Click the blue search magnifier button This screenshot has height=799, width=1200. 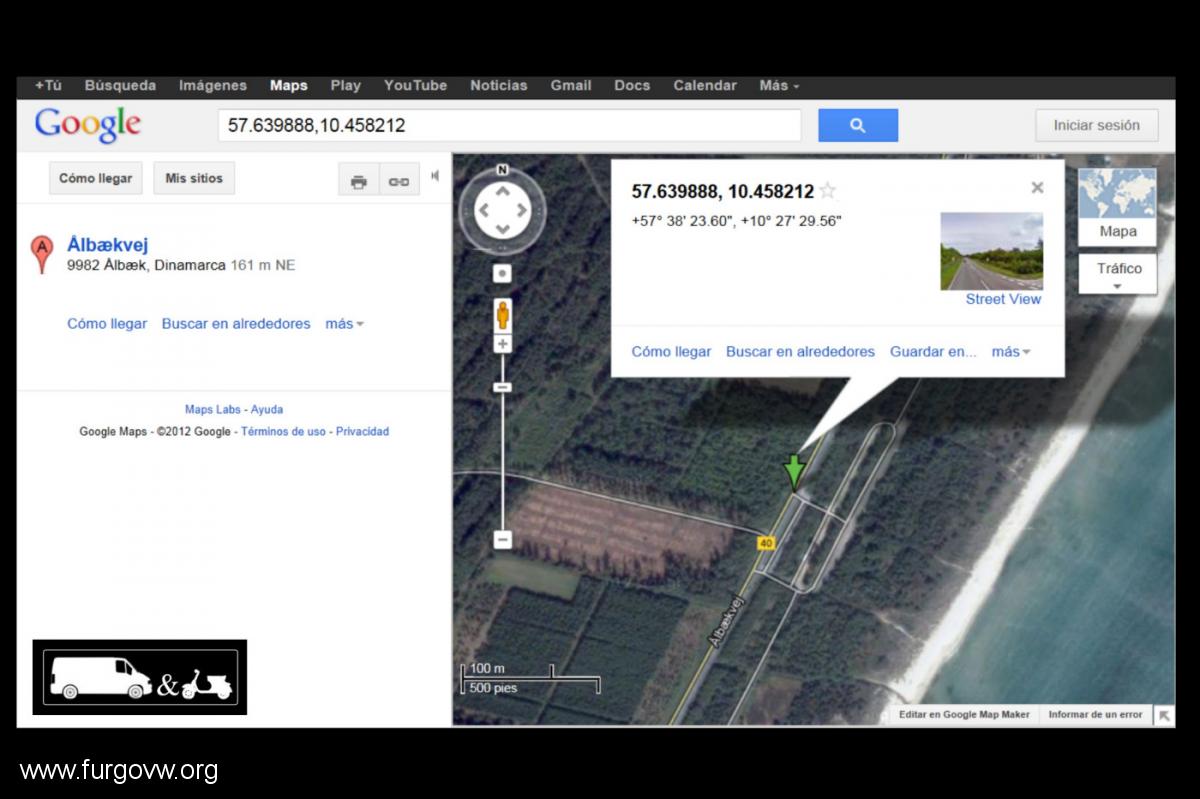tap(858, 125)
